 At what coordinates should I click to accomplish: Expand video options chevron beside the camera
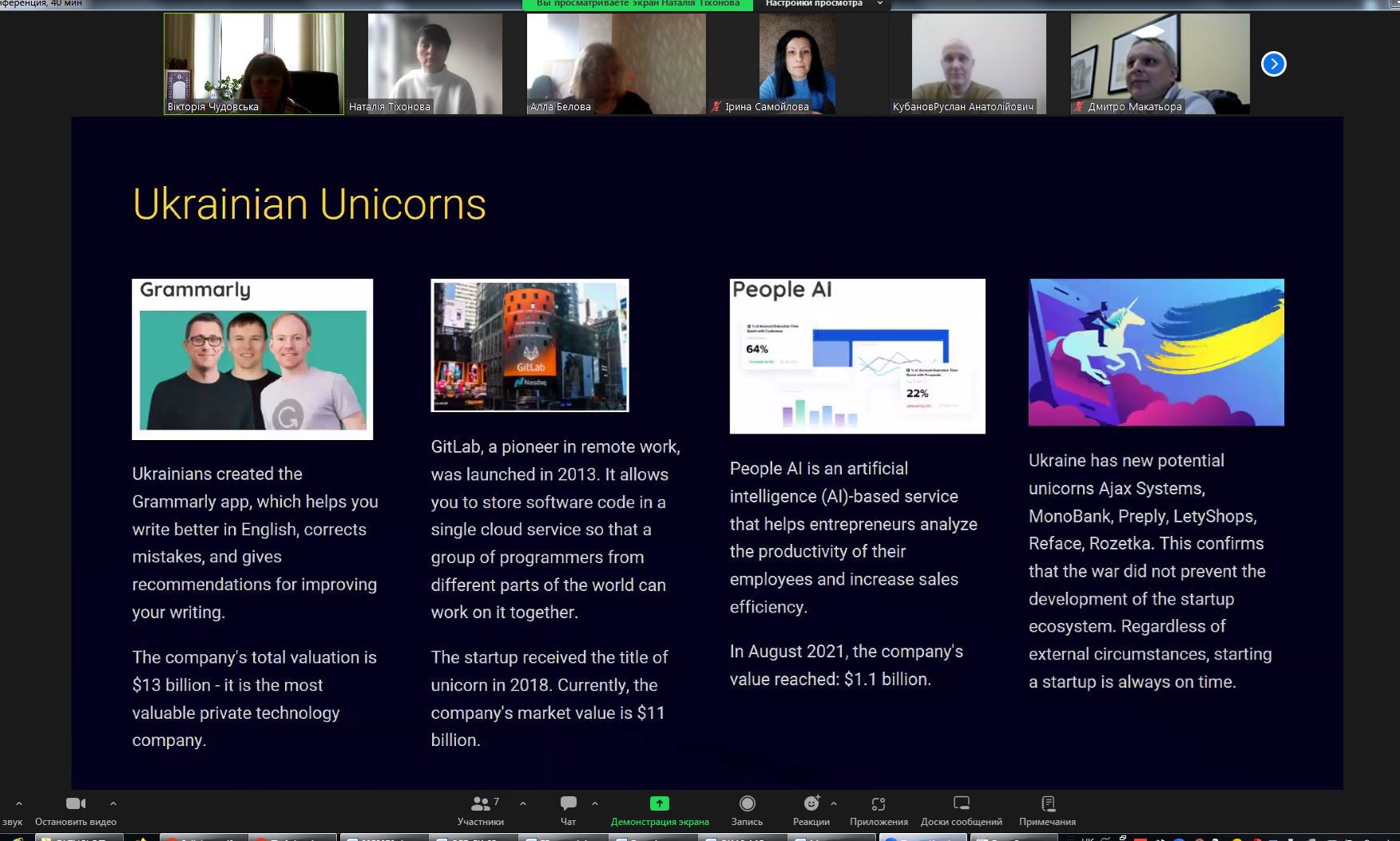113,803
